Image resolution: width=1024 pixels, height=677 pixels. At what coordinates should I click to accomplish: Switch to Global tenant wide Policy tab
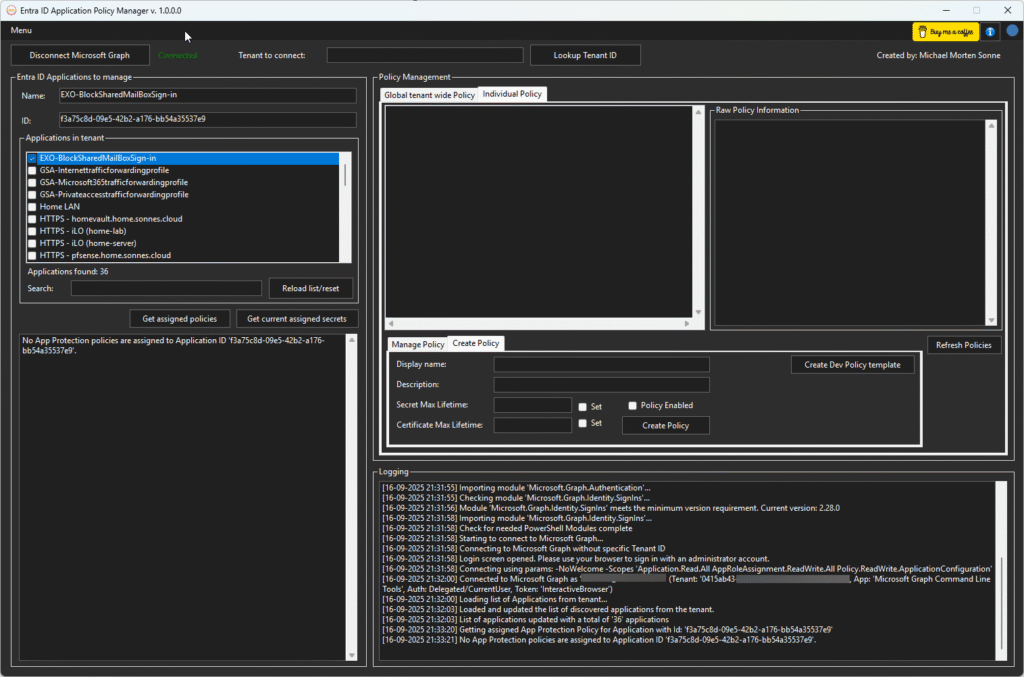(429, 95)
